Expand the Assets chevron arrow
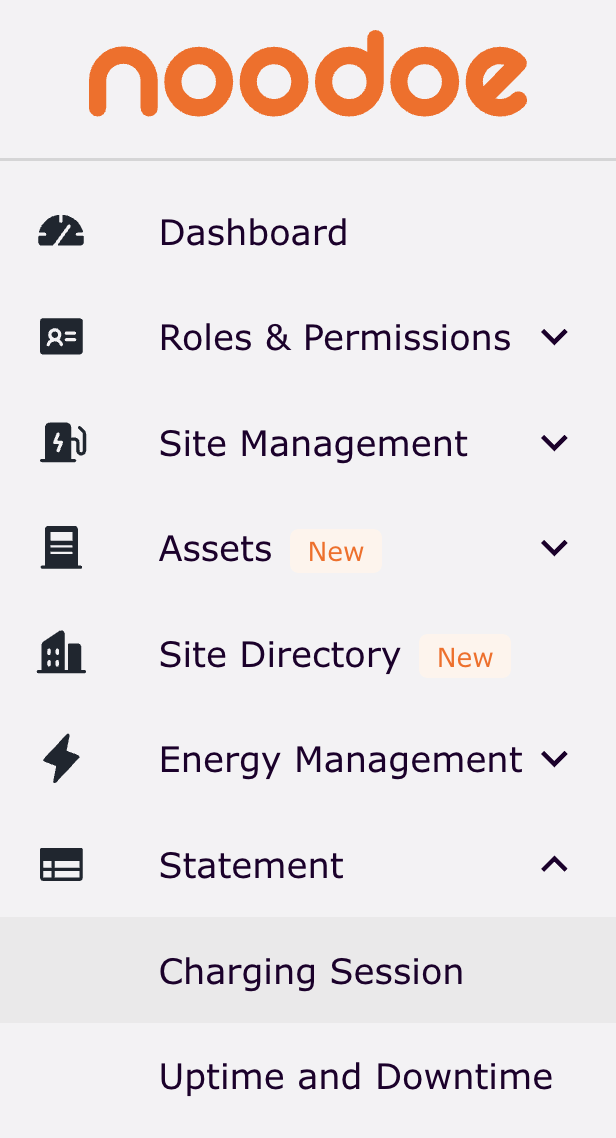Screen dimensions: 616x1138 554,548
